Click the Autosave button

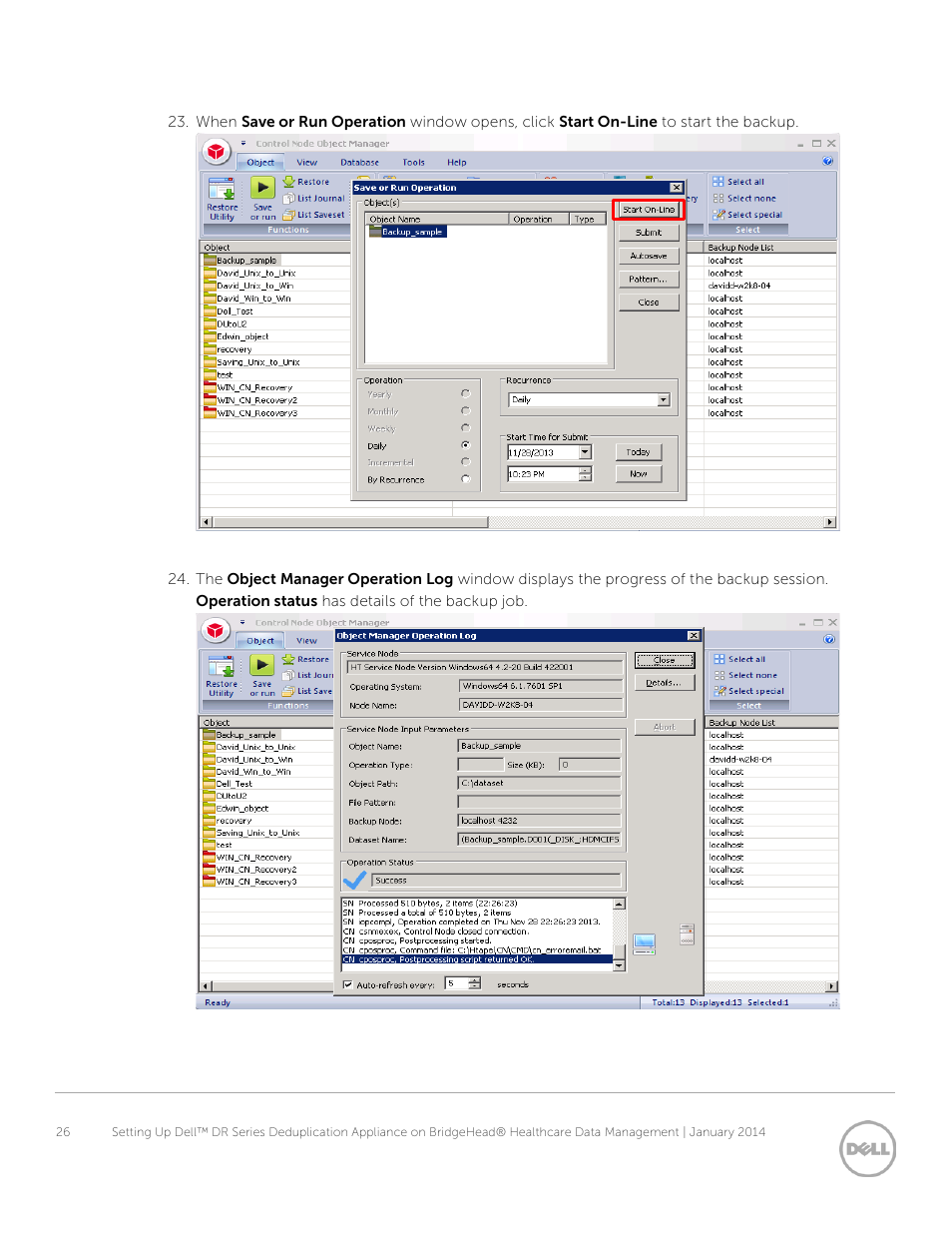pyautogui.click(x=649, y=257)
